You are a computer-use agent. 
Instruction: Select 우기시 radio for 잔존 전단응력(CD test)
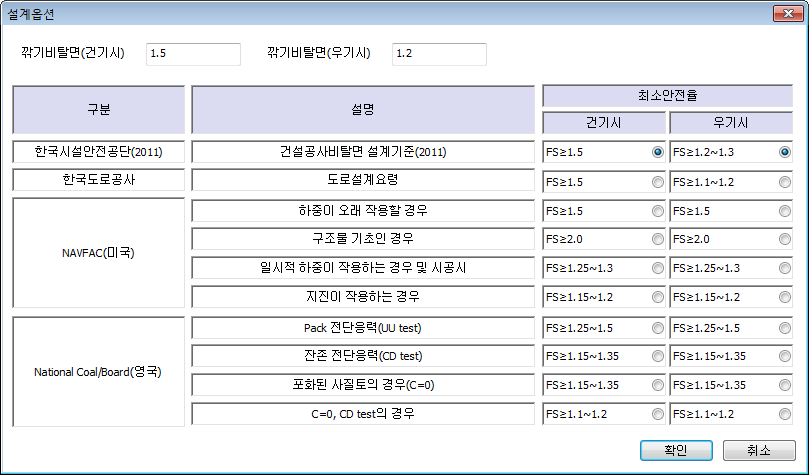pyautogui.click(x=785, y=357)
